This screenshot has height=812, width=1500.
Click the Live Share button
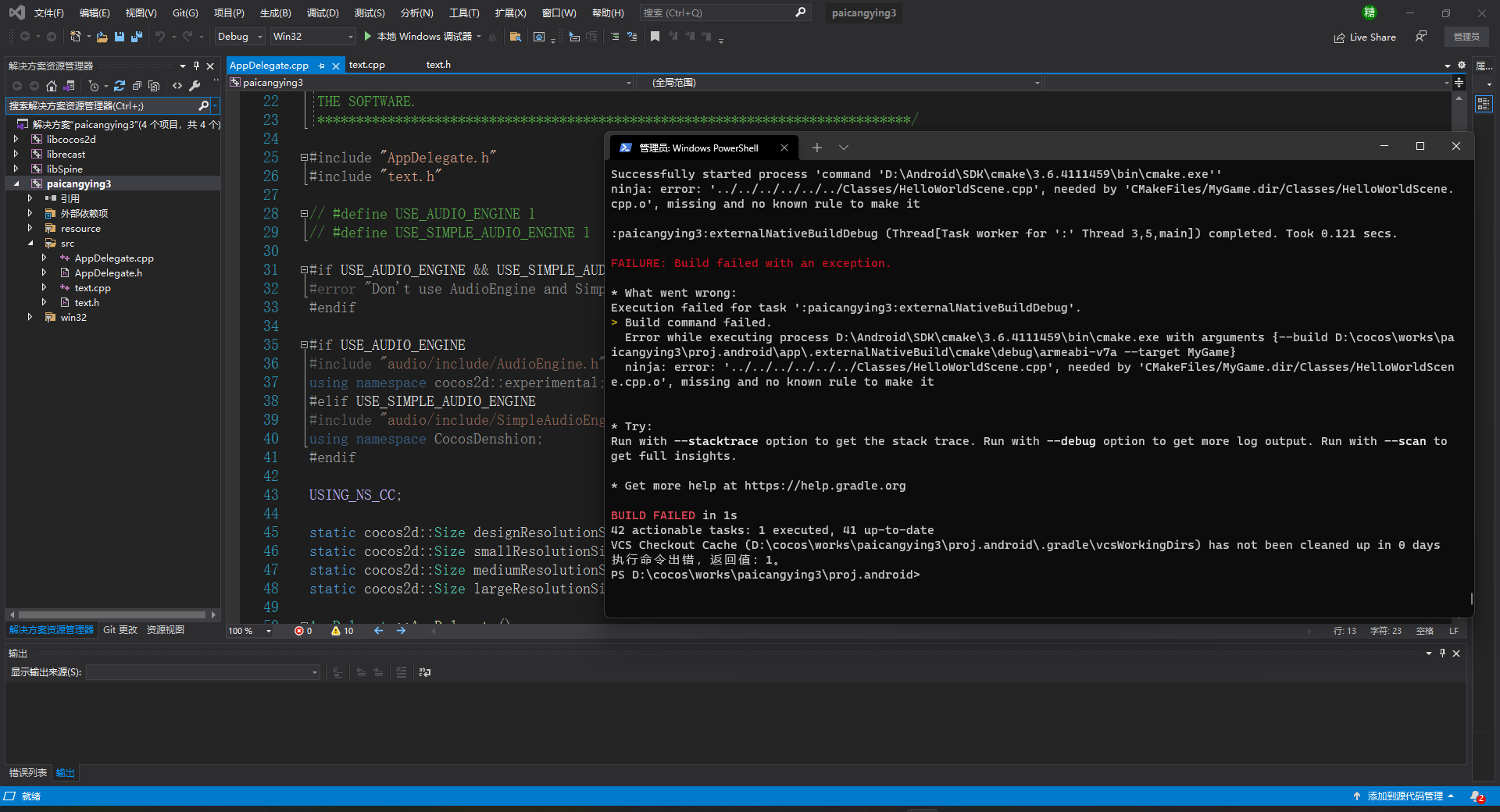click(1365, 37)
